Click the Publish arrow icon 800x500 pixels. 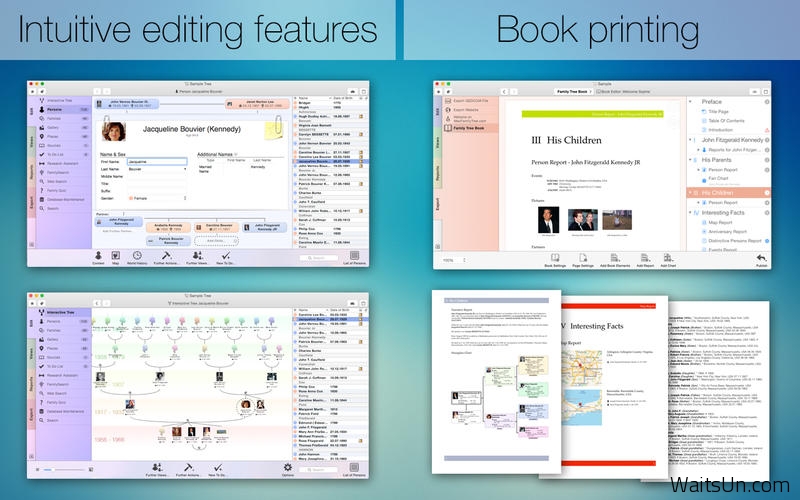point(761,258)
